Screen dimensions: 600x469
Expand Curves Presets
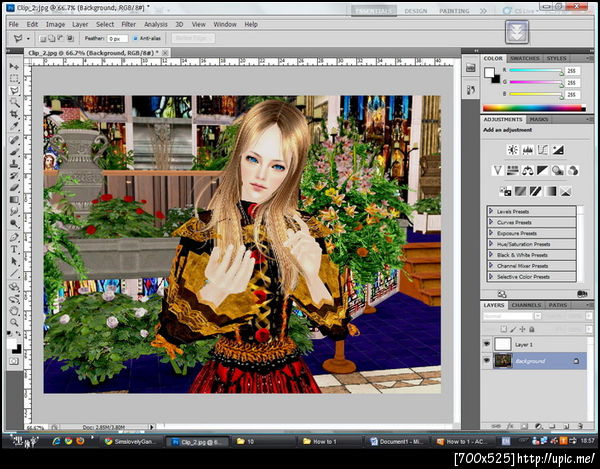click(x=491, y=222)
